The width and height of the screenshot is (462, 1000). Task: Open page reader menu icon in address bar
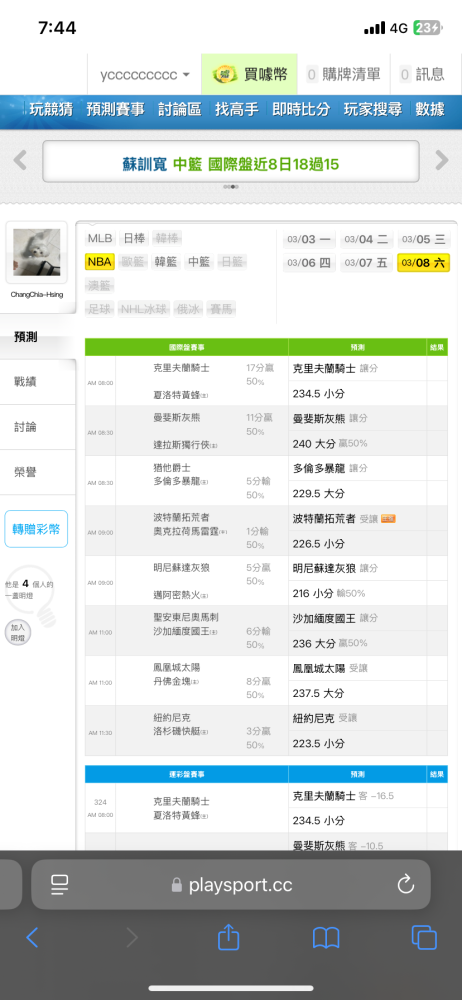point(60,885)
